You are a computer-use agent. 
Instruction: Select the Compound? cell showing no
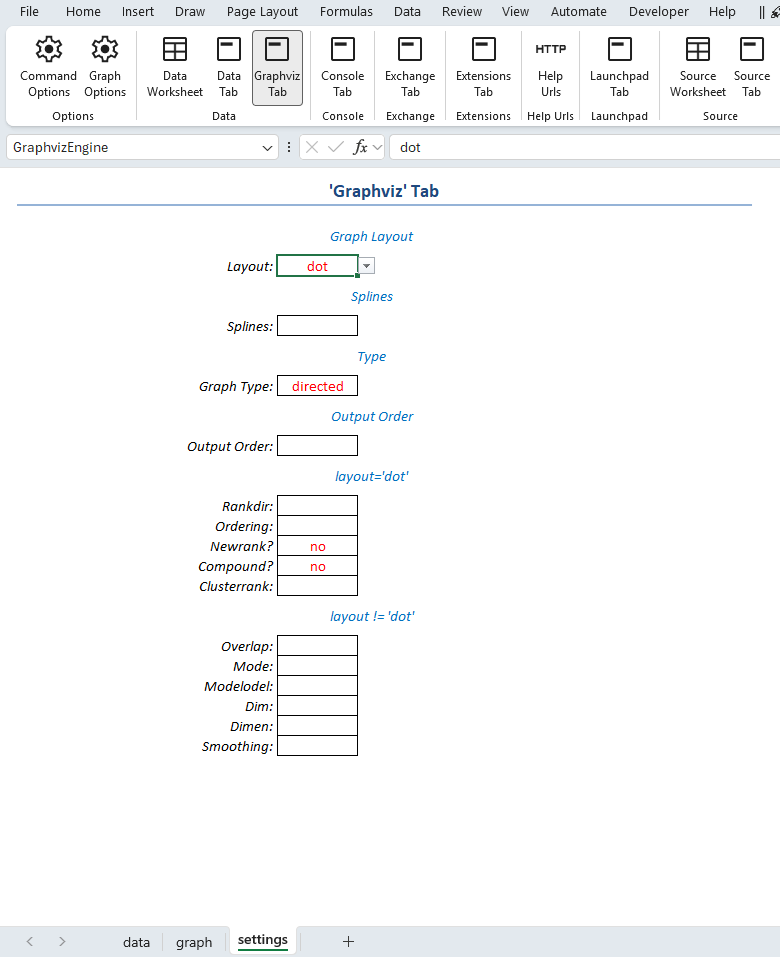(317, 566)
